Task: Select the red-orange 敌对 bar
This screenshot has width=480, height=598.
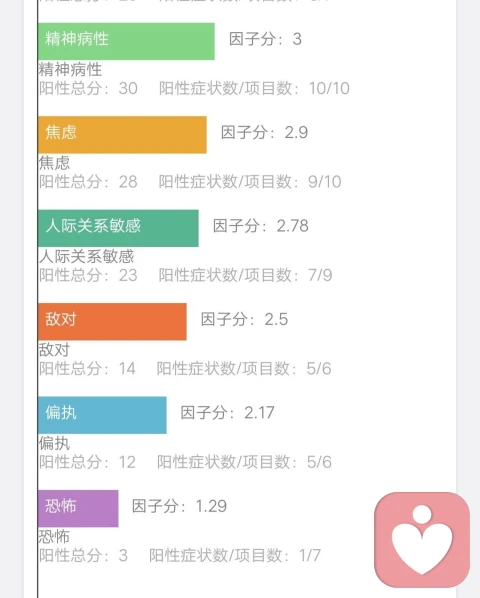Action: [x=112, y=322]
